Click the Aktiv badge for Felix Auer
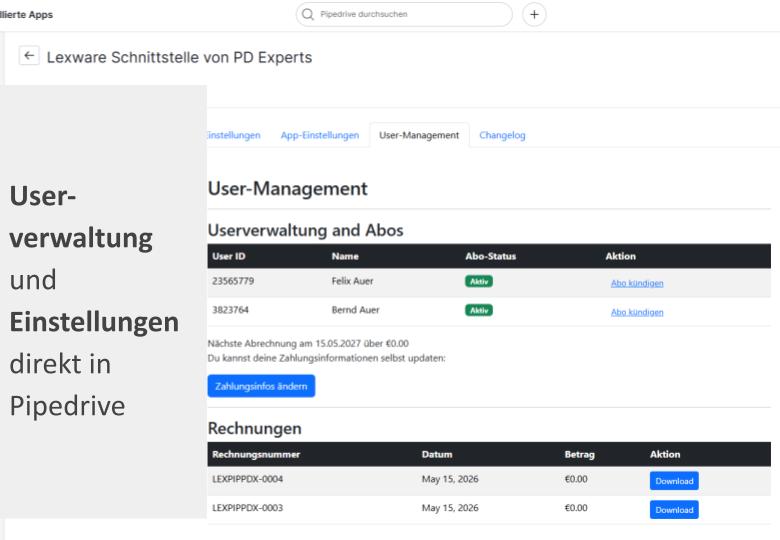 (x=479, y=281)
